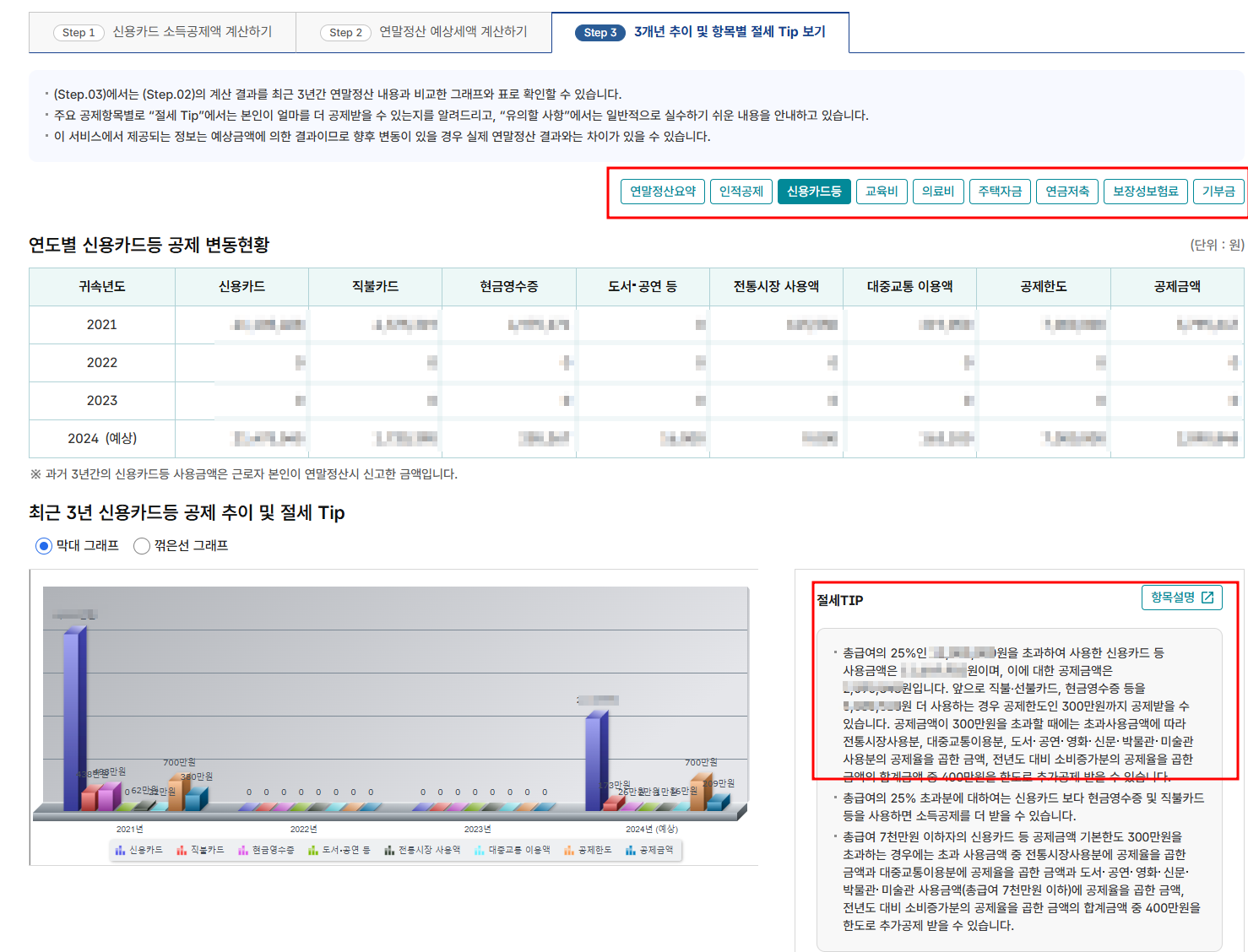Screen dimensions: 1248x952
Task: Click the 대중교통 이용액 table column header
Action: (909, 287)
